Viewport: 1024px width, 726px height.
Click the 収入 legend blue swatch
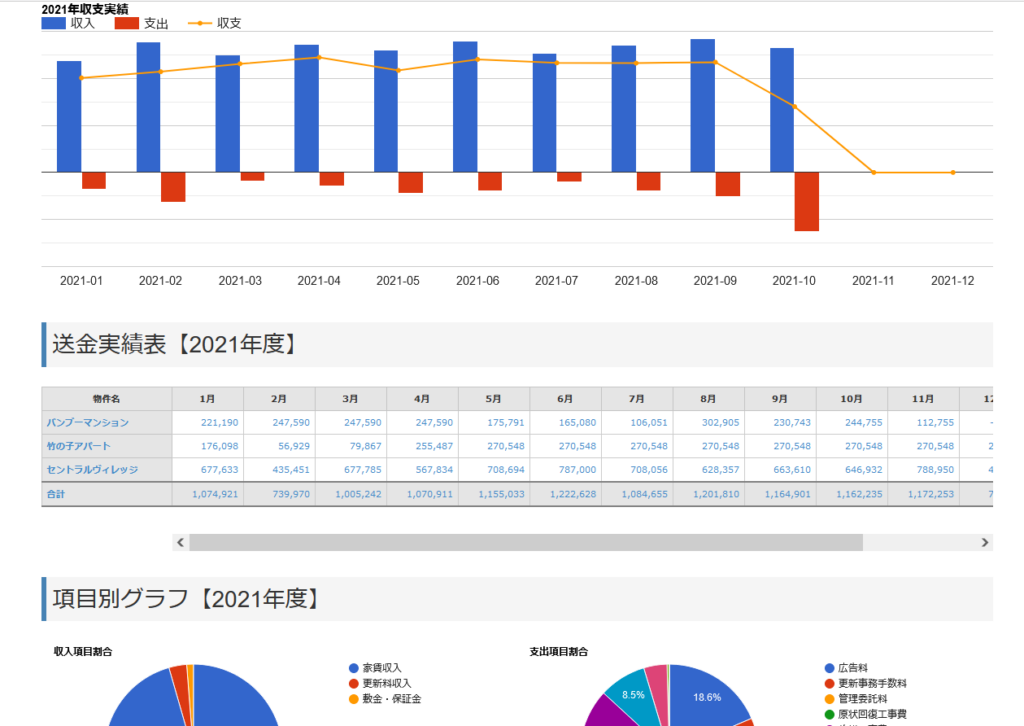pyautogui.click(x=54, y=24)
